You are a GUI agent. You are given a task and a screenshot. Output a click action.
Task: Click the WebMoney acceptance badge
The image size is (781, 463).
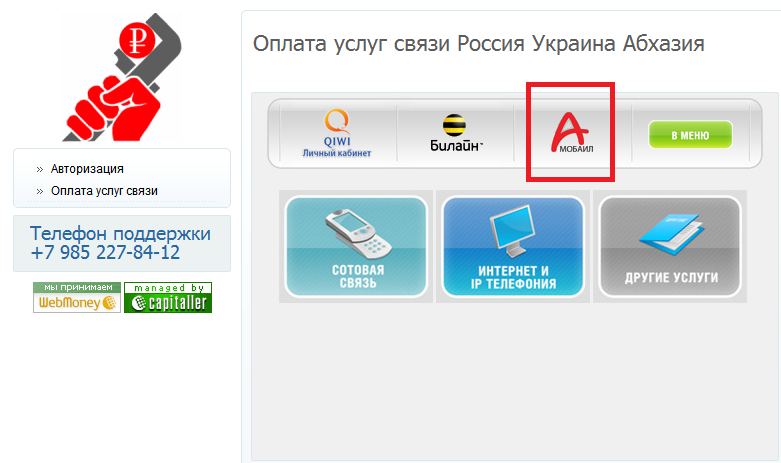(77, 298)
